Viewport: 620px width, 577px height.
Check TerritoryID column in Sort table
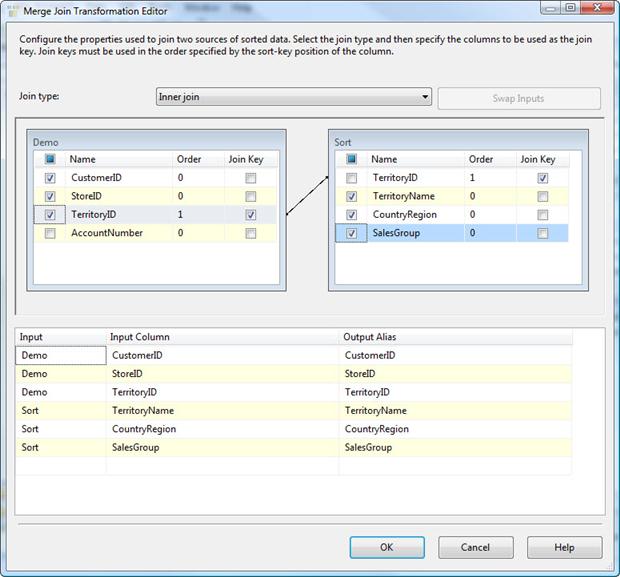[351, 178]
